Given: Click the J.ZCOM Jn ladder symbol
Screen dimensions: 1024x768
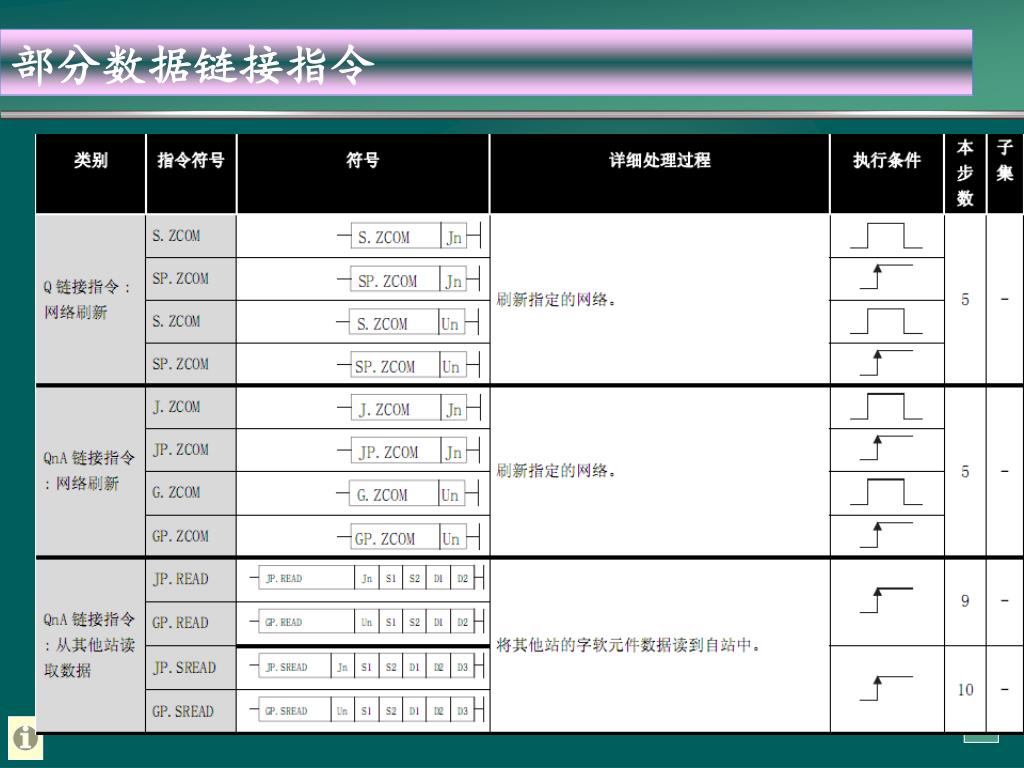Looking at the screenshot, I should coord(409,409).
